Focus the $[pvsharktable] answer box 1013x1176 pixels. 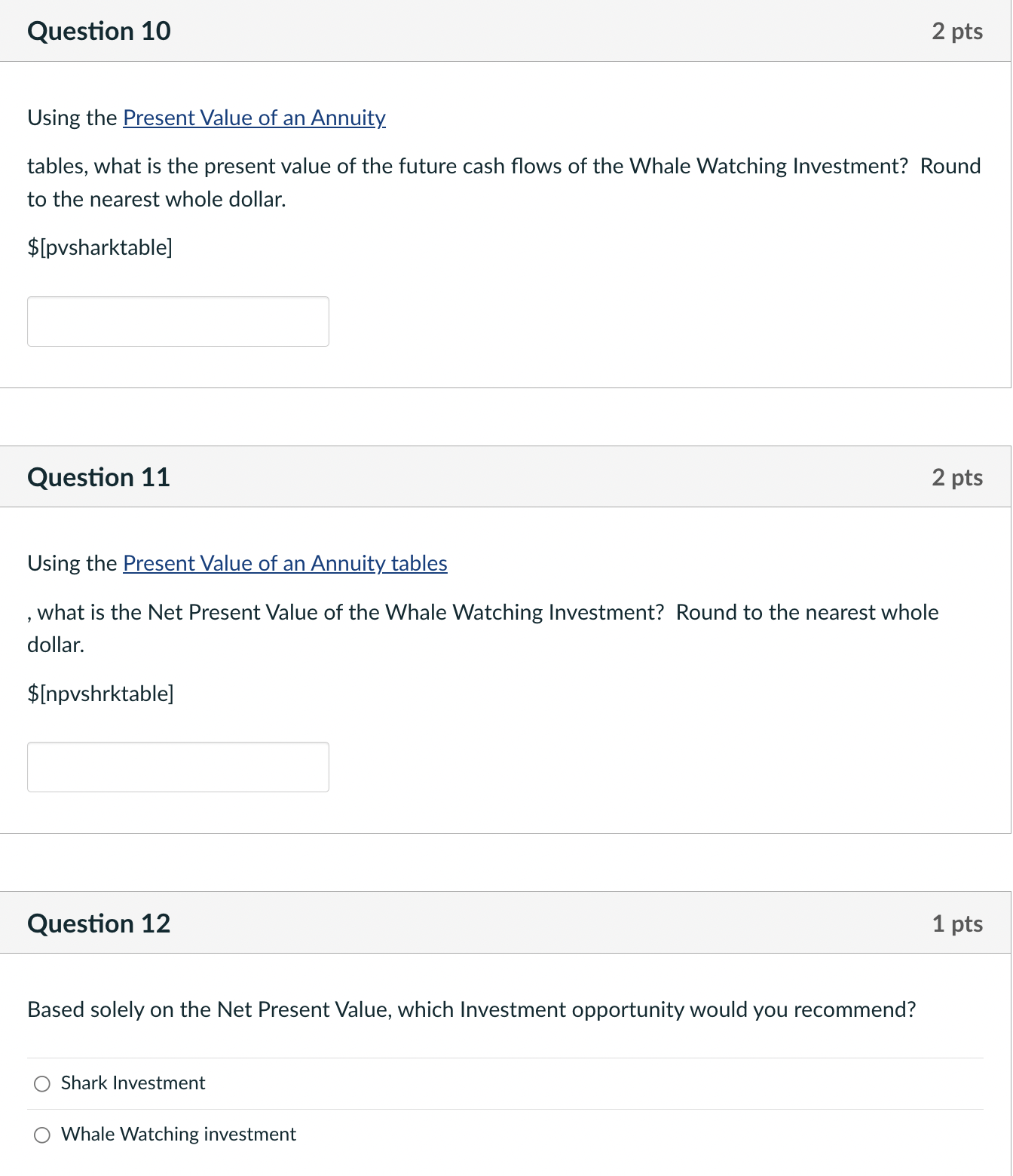(178, 321)
